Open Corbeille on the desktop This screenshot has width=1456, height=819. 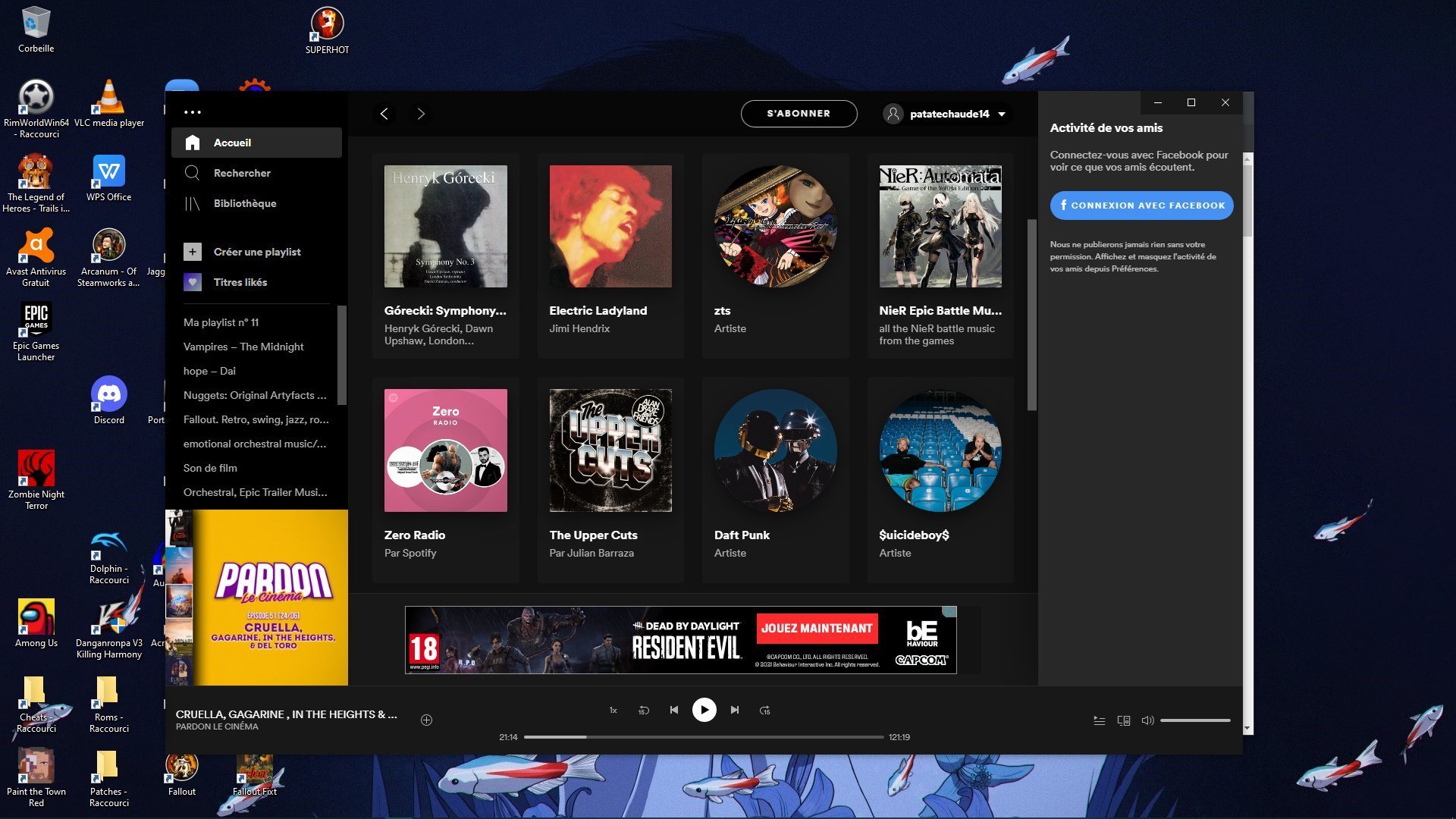[36, 30]
